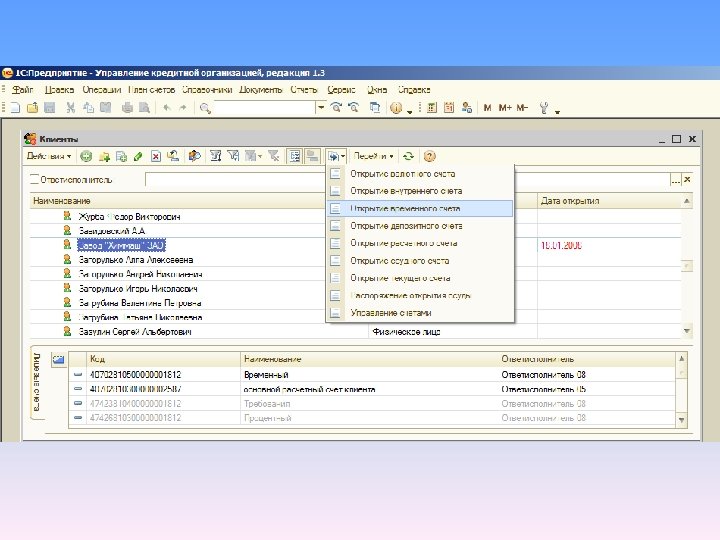
Task: Choose Открытие валютного счета from menu
Action: (420, 174)
